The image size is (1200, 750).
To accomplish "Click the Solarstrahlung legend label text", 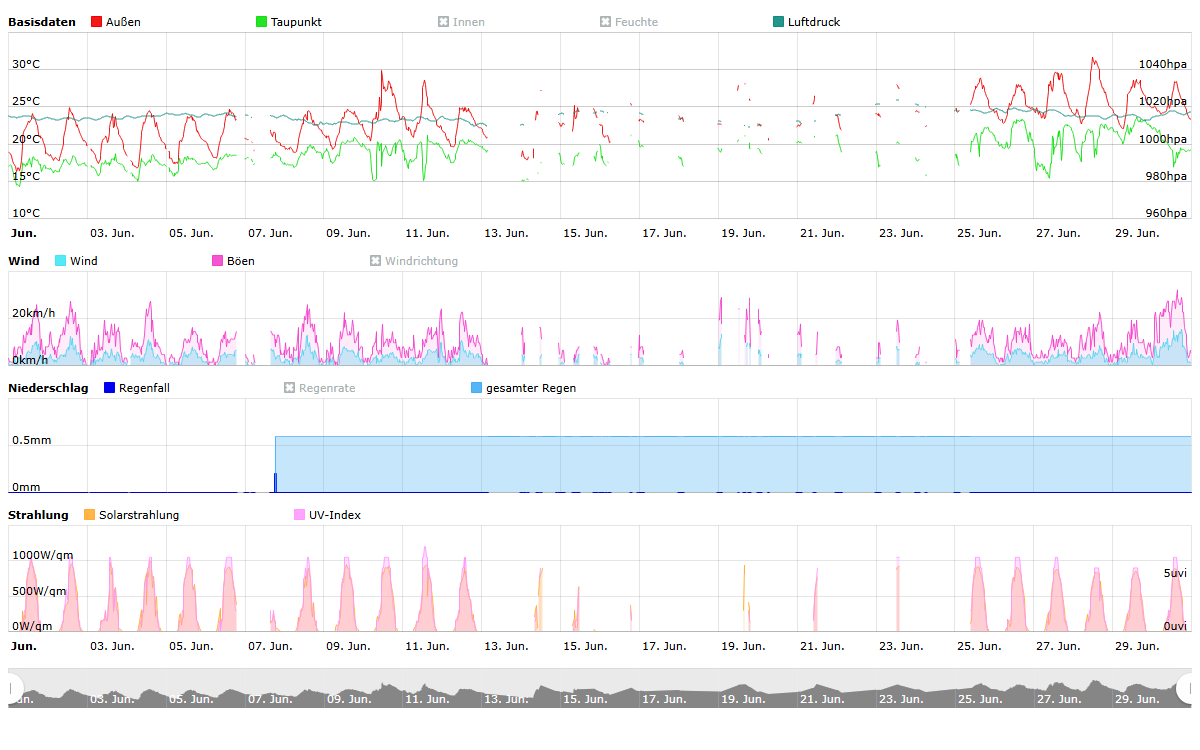I will [x=139, y=515].
